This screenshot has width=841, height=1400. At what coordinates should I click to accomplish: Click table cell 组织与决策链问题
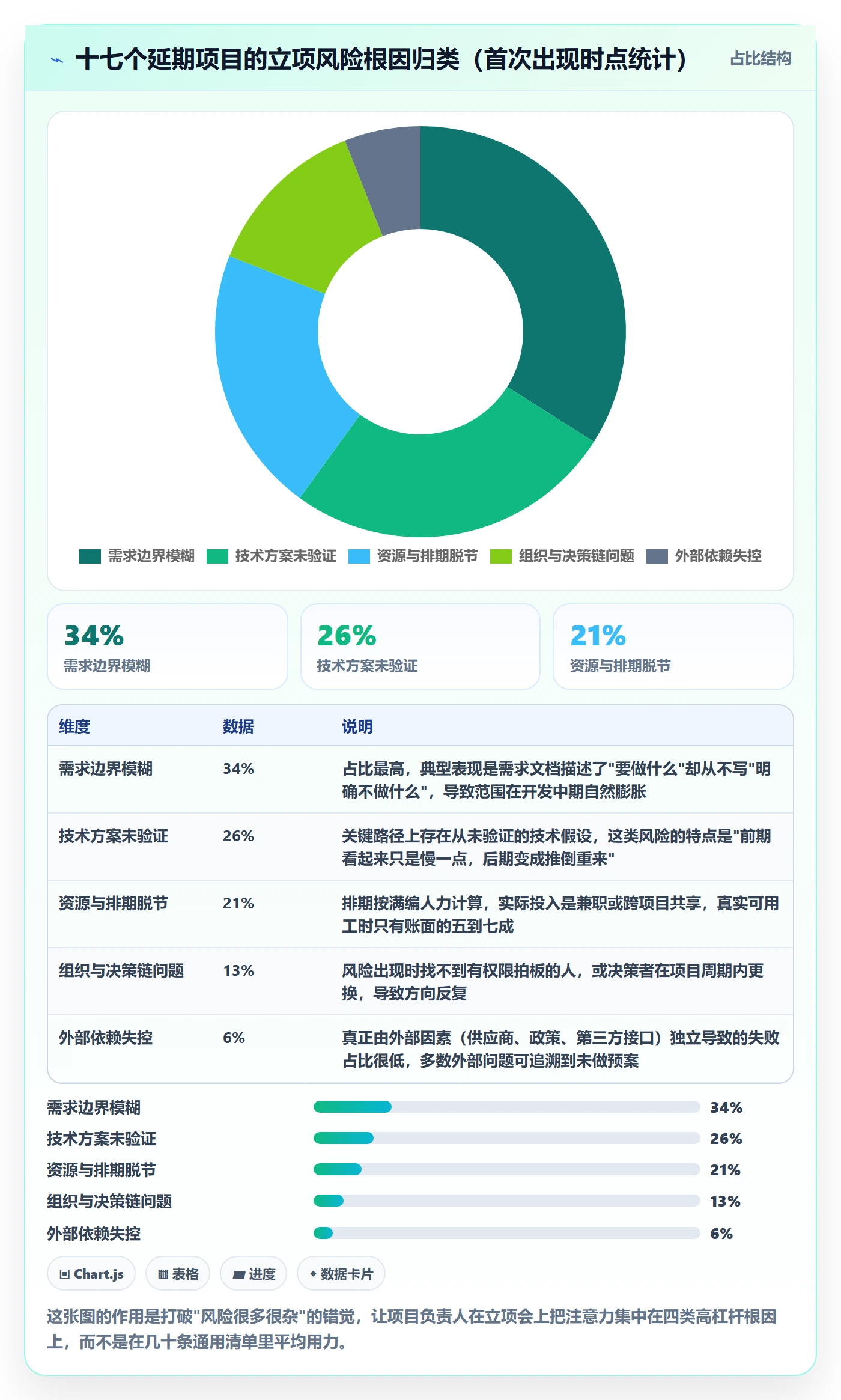click(x=121, y=970)
